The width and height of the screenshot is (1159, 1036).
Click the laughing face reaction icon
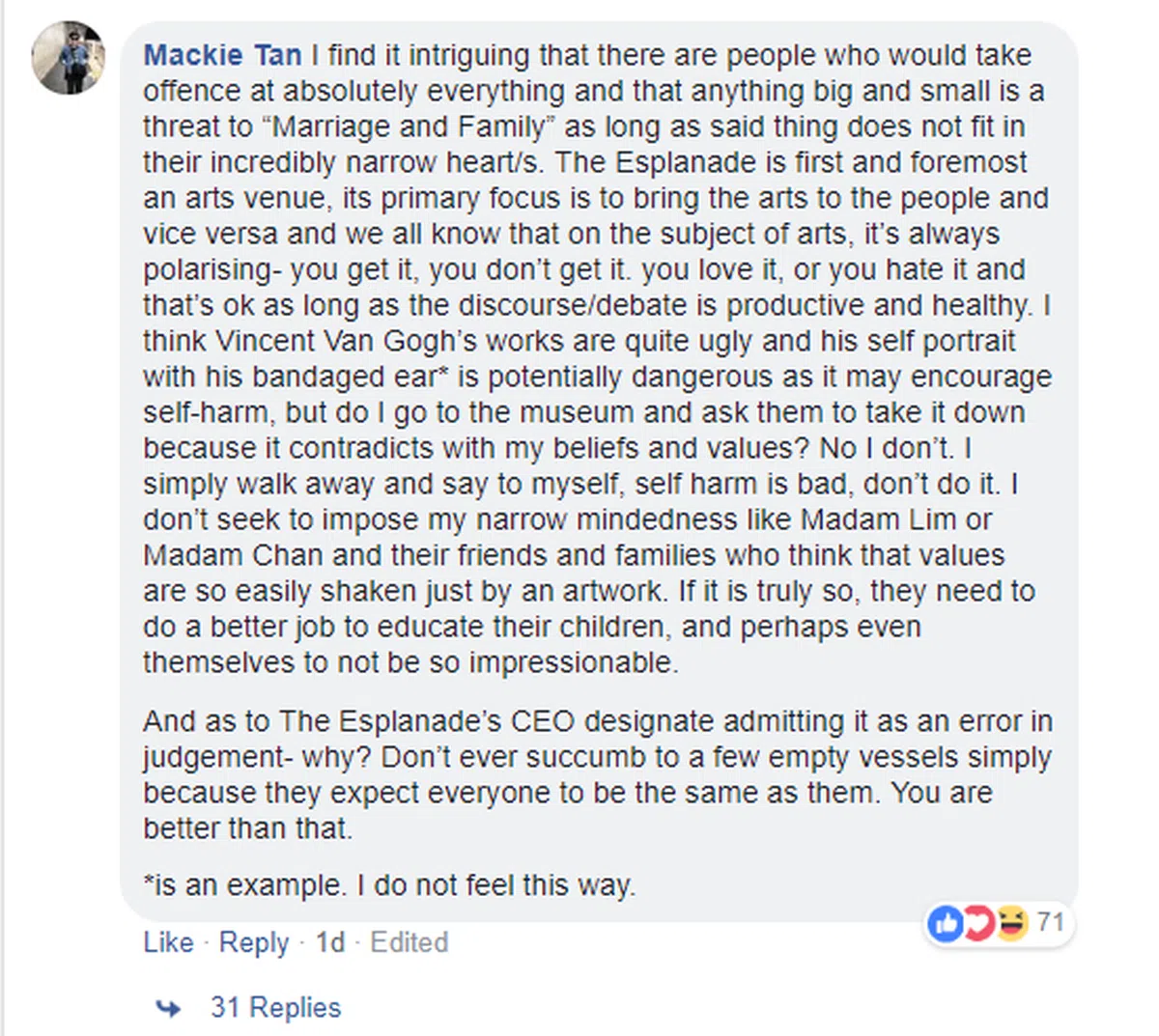(1011, 924)
